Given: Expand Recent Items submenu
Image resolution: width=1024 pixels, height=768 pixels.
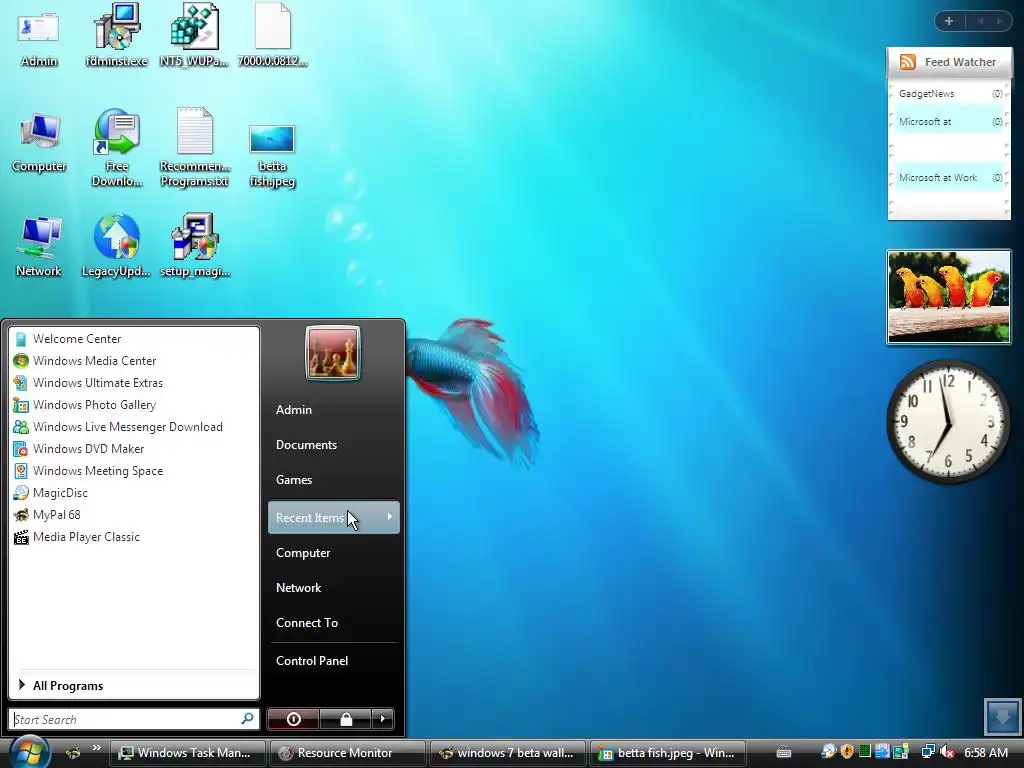Looking at the screenshot, I should pyautogui.click(x=334, y=517).
